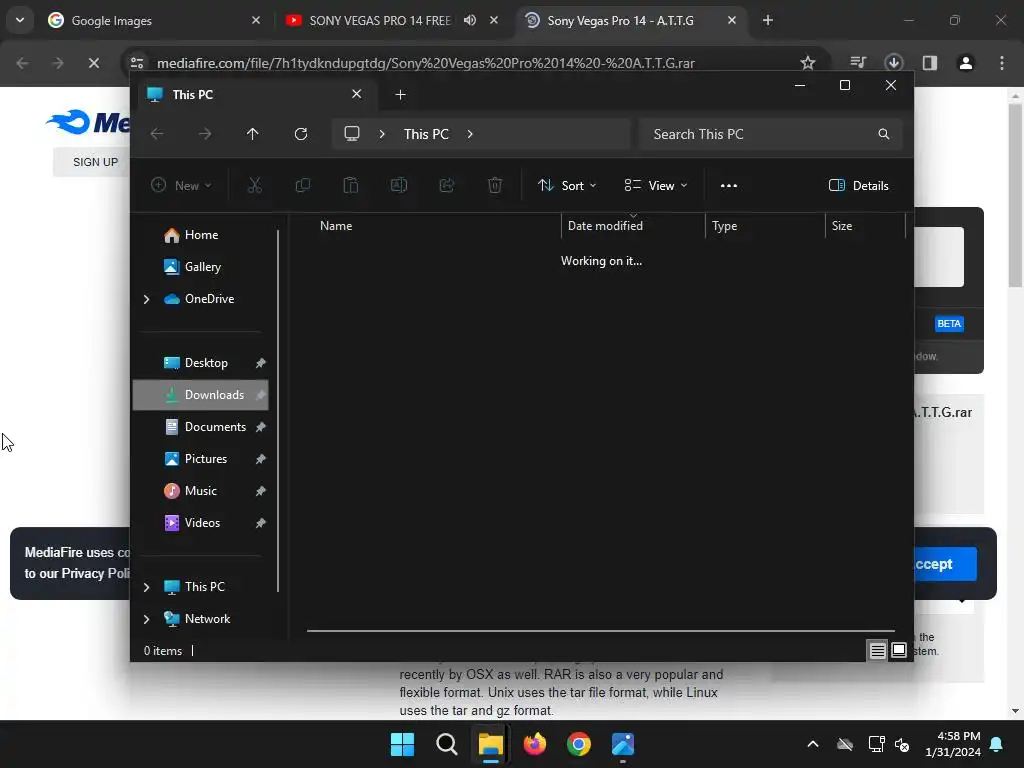The width and height of the screenshot is (1024, 768).
Task: Expand Network tree node
Action: tap(146, 619)
